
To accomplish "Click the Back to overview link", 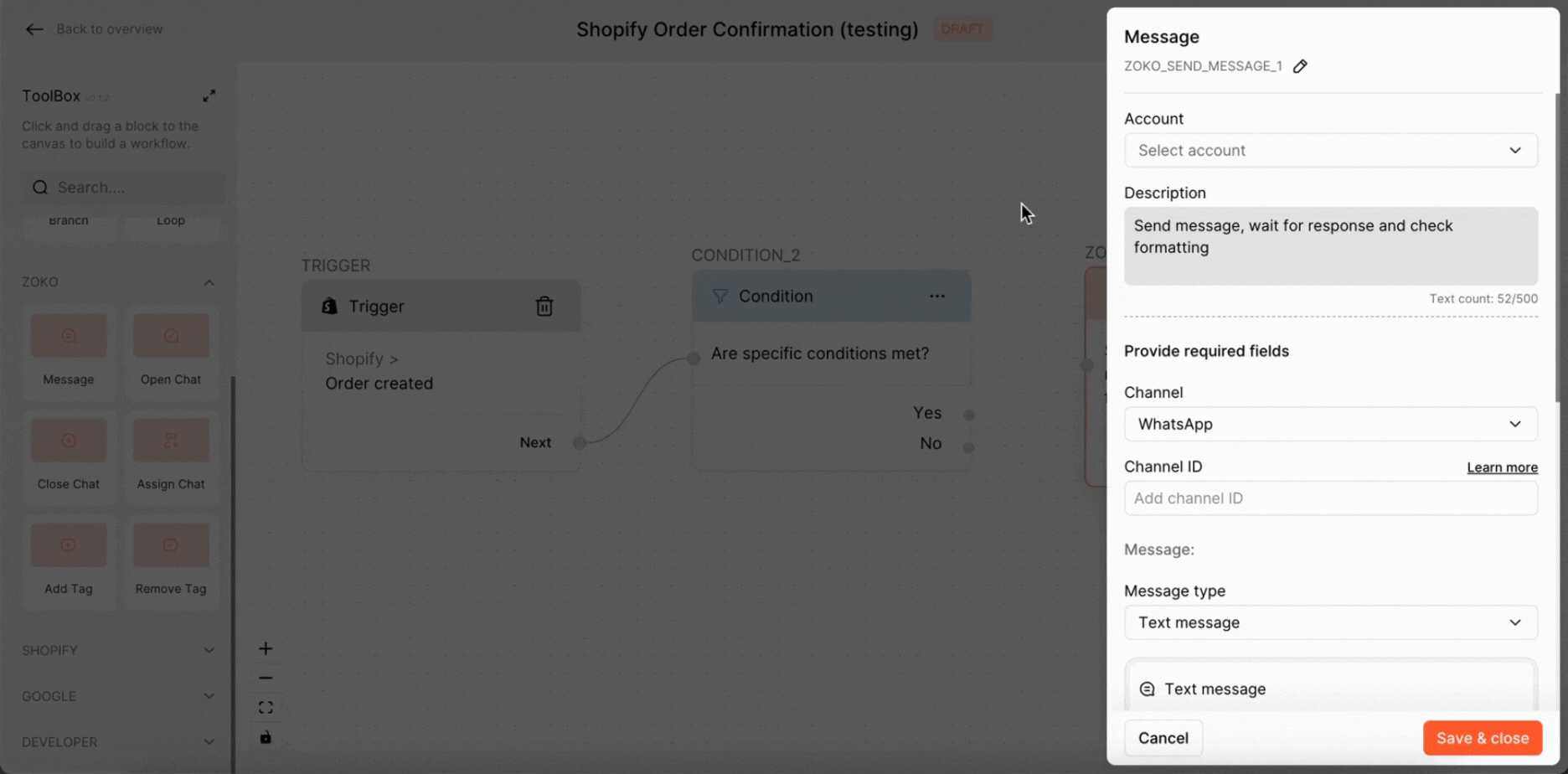I will click(x=110, y=29).
